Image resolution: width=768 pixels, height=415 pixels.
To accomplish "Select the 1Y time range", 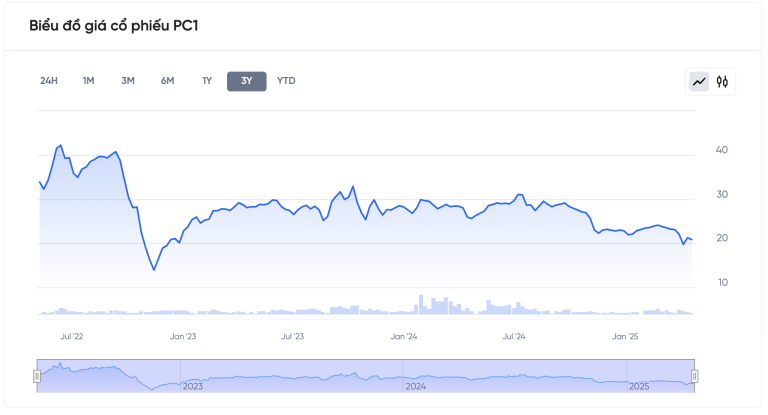I will click(x=207, y=81).
